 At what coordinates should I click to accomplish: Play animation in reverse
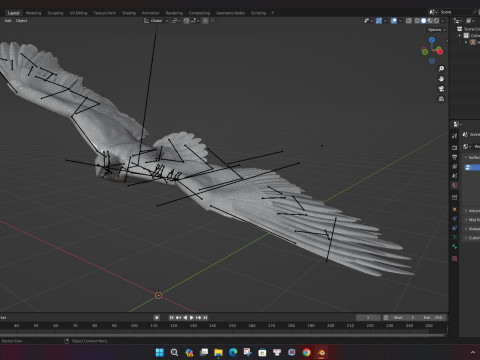(x=185, y=317)
